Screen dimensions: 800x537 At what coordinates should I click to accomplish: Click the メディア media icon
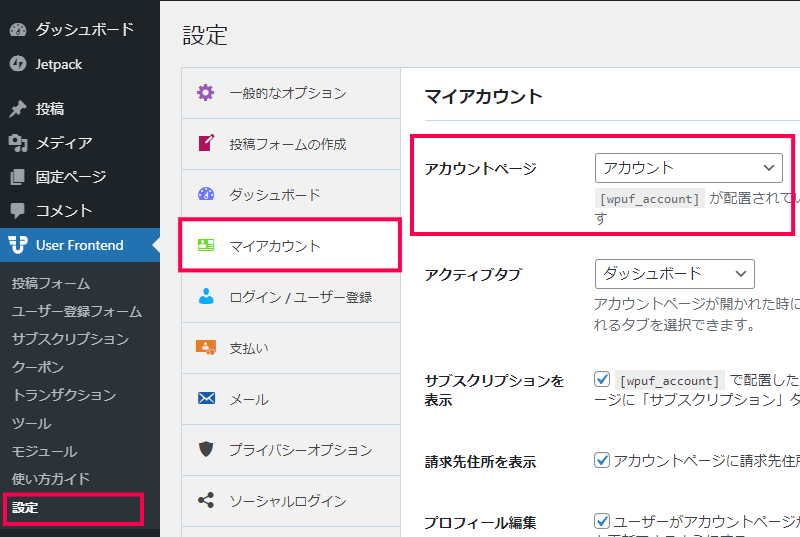tap(18, 143)
